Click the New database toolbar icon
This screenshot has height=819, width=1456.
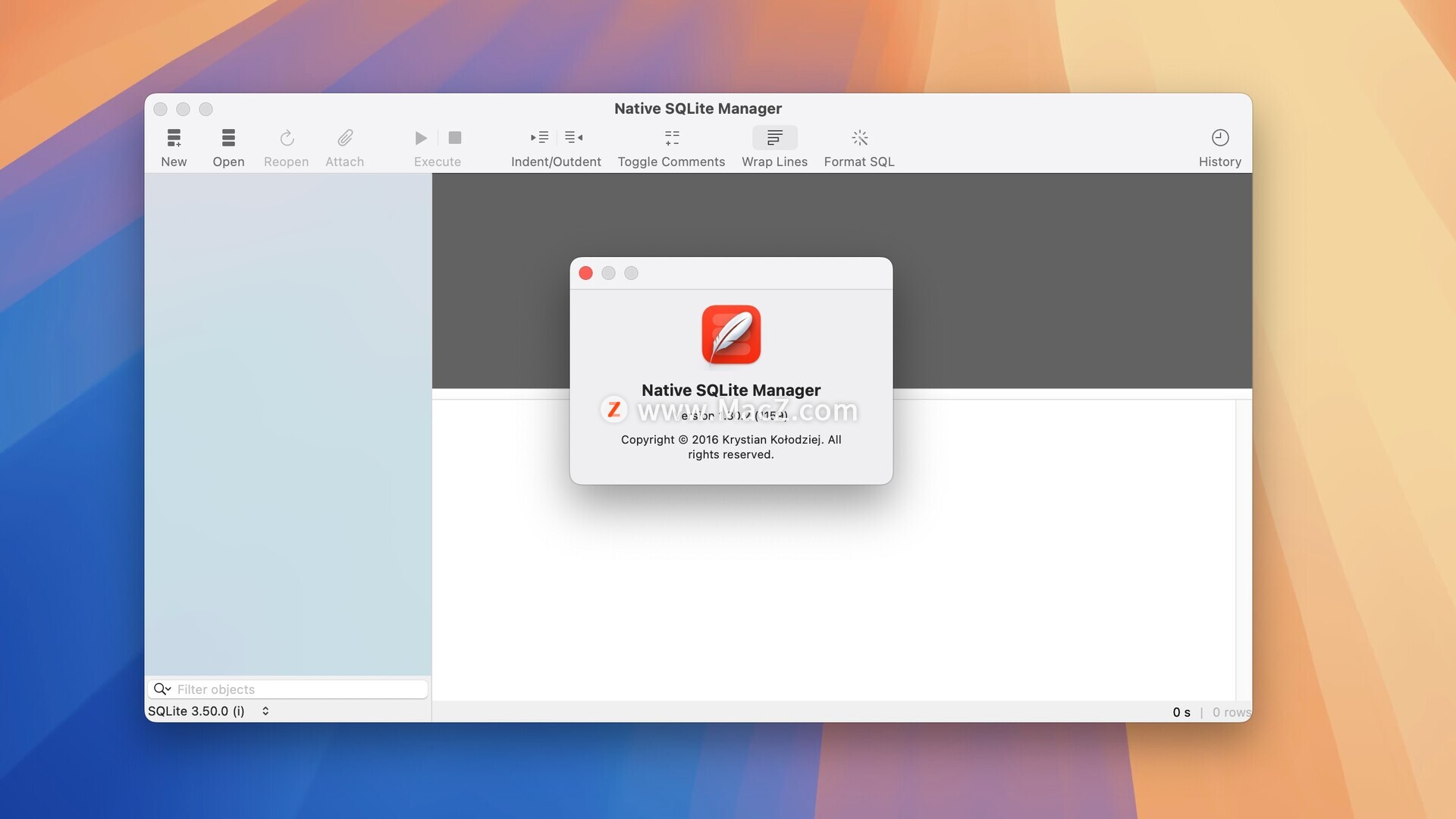tap(174, 138)
